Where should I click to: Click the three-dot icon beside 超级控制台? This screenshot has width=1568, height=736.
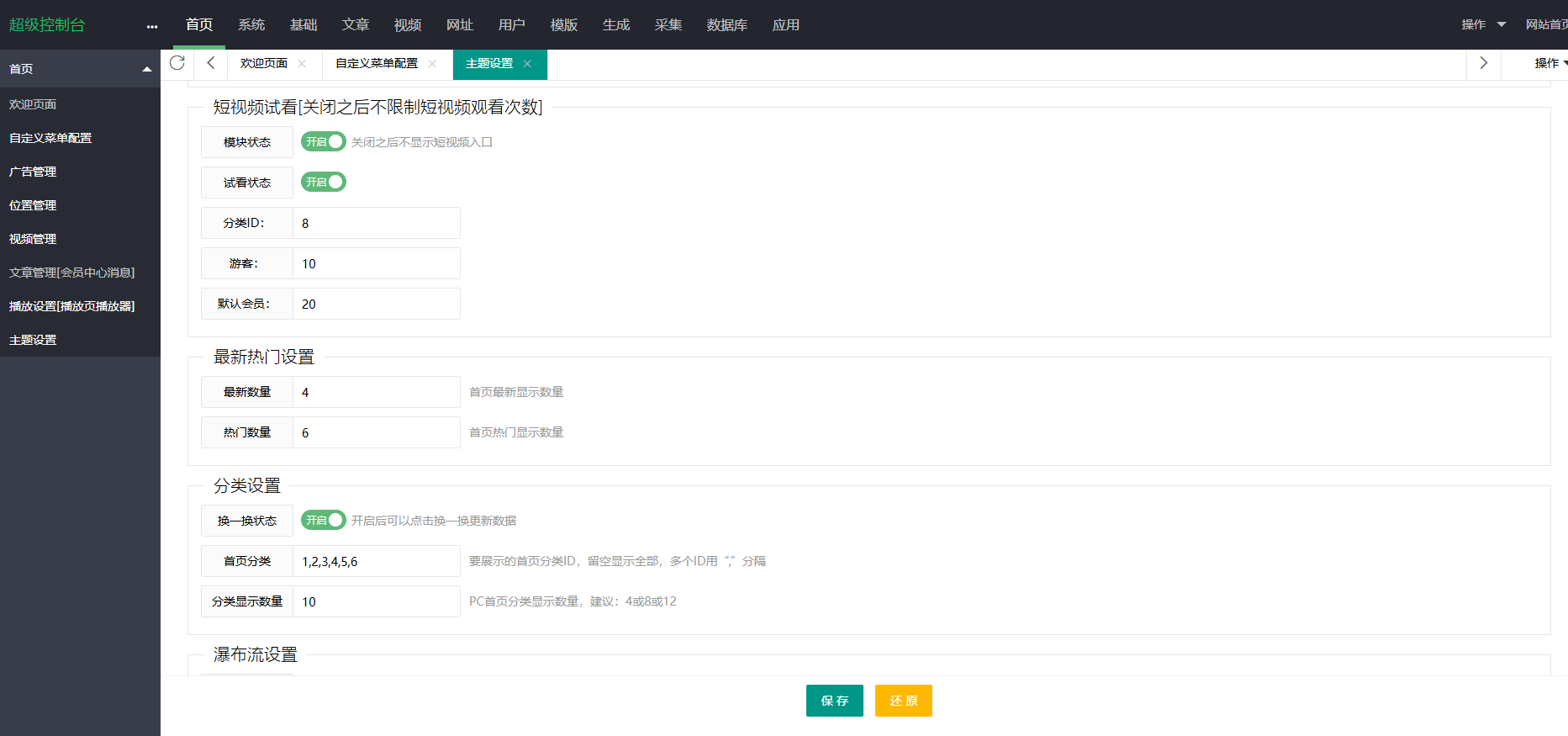point(151,26)
